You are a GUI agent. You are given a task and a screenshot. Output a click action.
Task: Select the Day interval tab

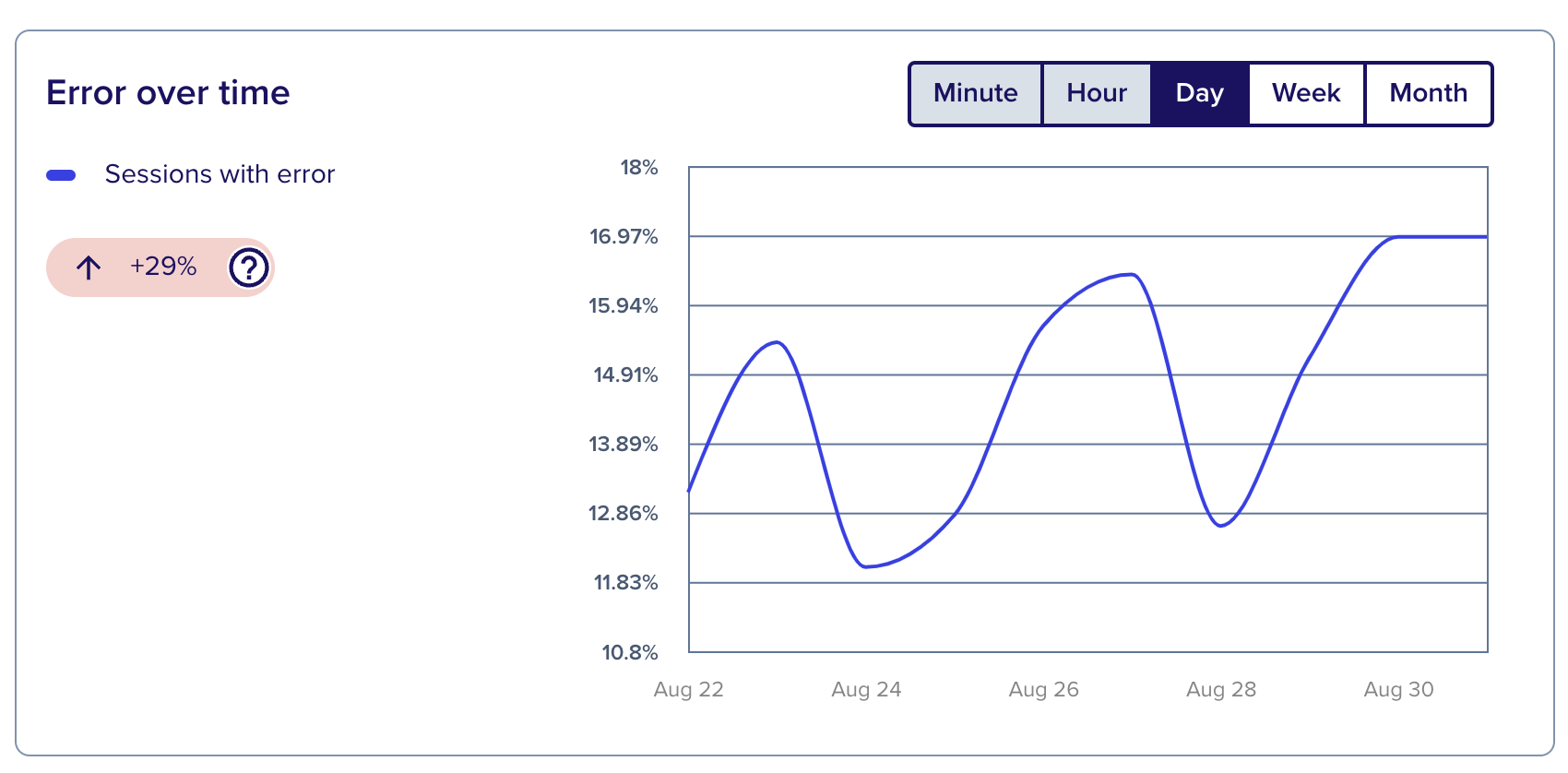(1199, 92)
